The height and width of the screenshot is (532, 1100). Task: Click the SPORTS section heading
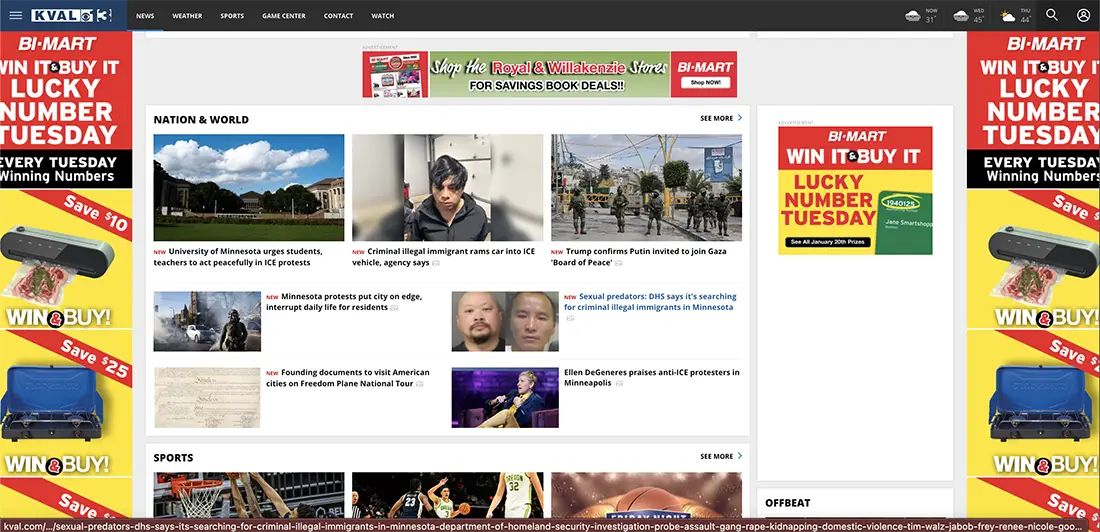click(x=173, y=458)
